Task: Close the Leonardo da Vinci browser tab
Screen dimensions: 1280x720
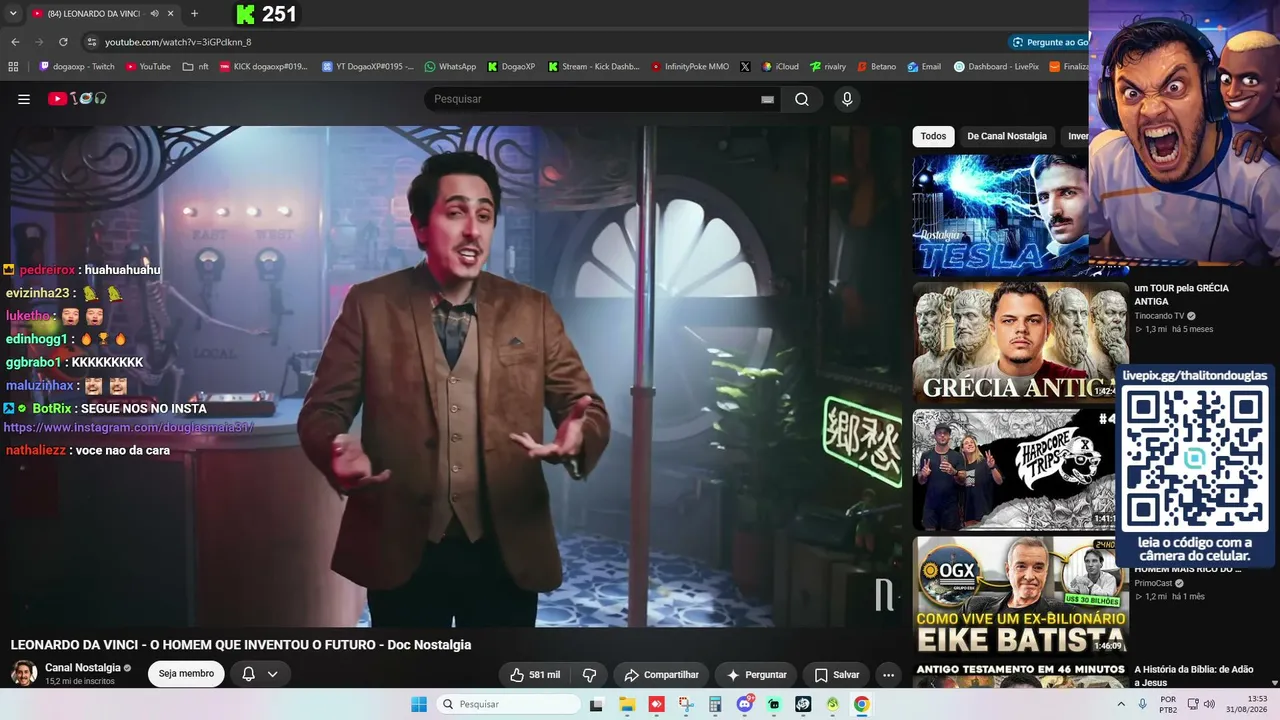Action: pyautogui.click(x=170, y=14)
